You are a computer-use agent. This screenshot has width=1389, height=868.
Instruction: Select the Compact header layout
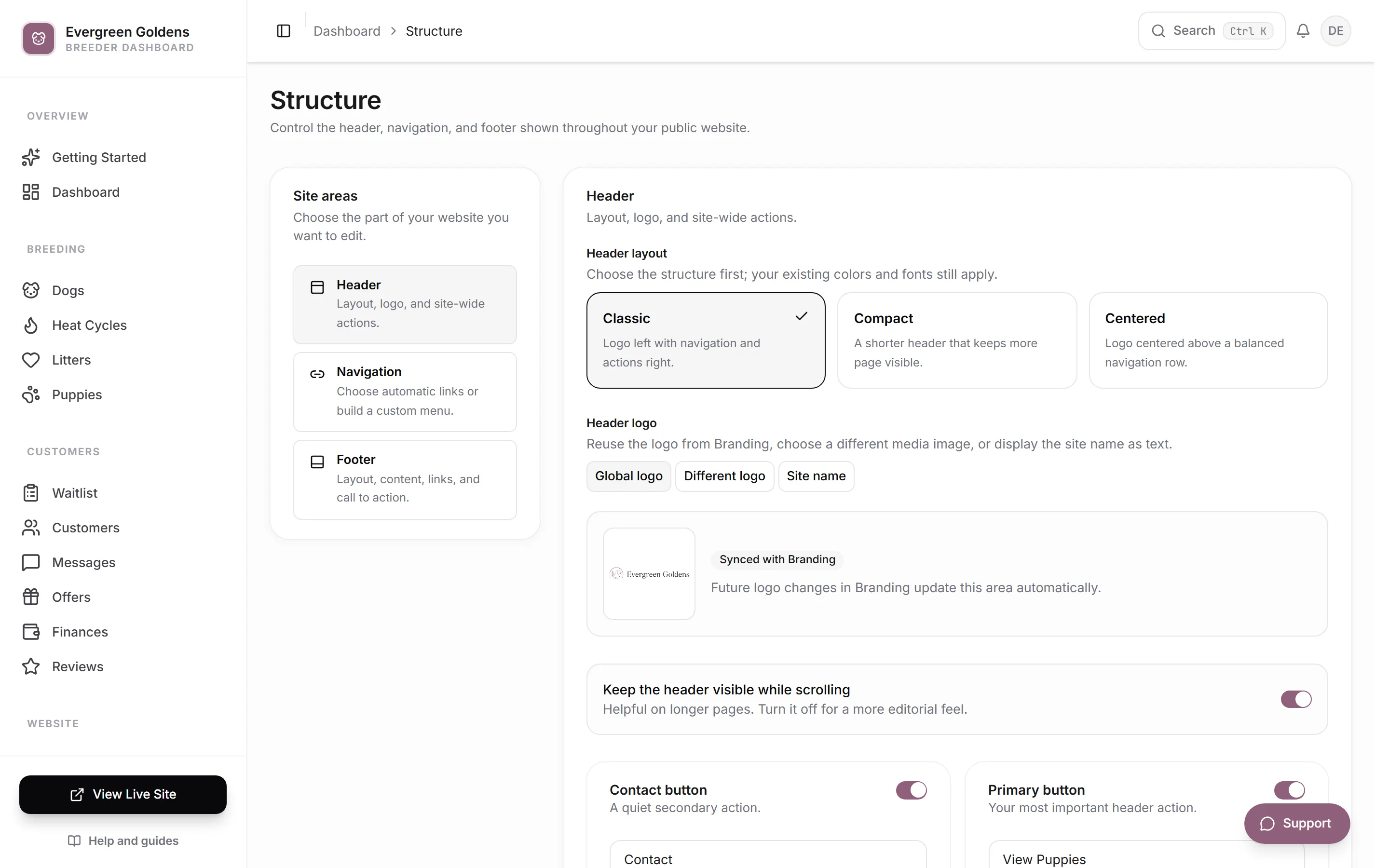(x=957, y=340)
